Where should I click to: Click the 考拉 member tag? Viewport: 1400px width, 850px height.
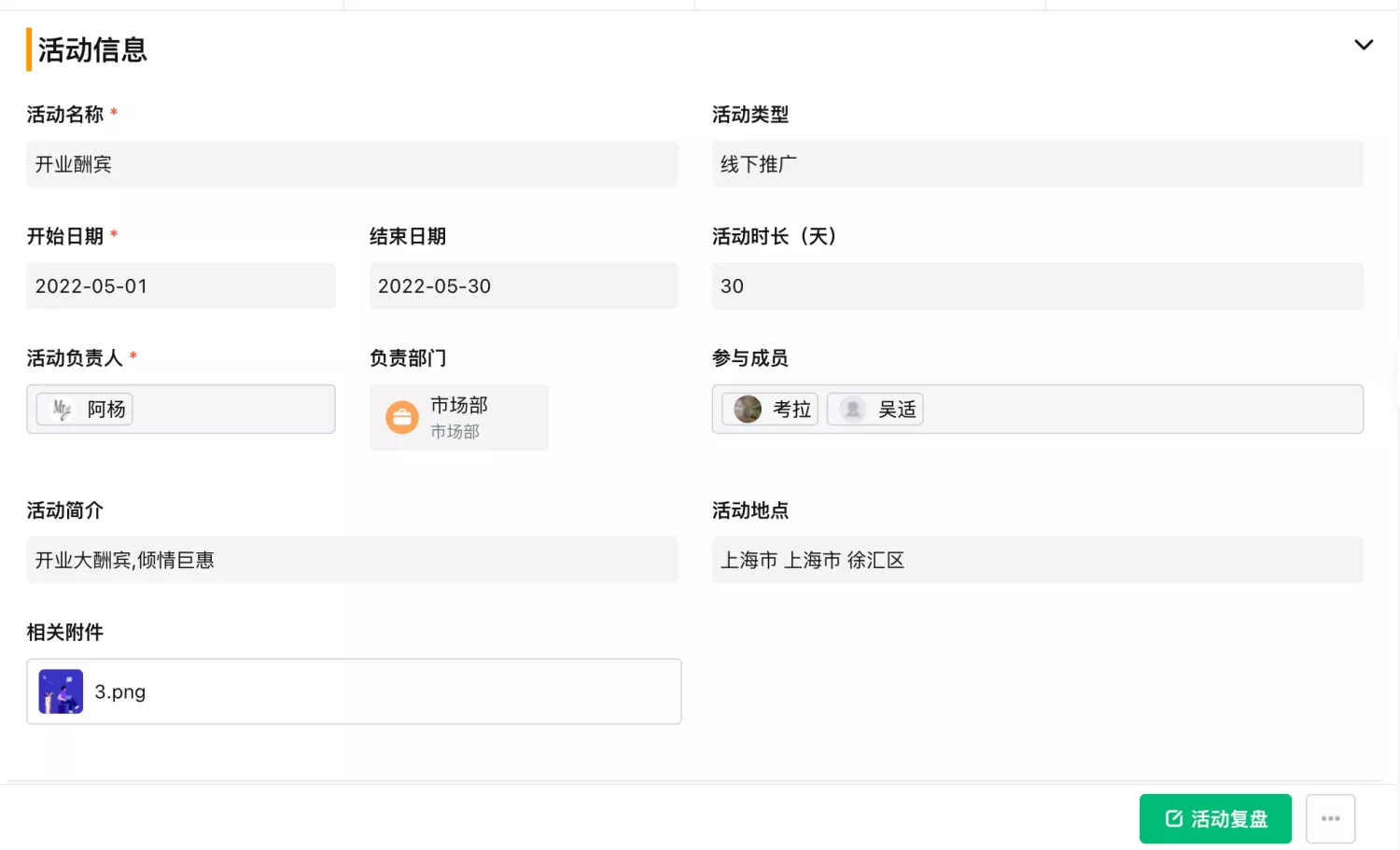770,409
